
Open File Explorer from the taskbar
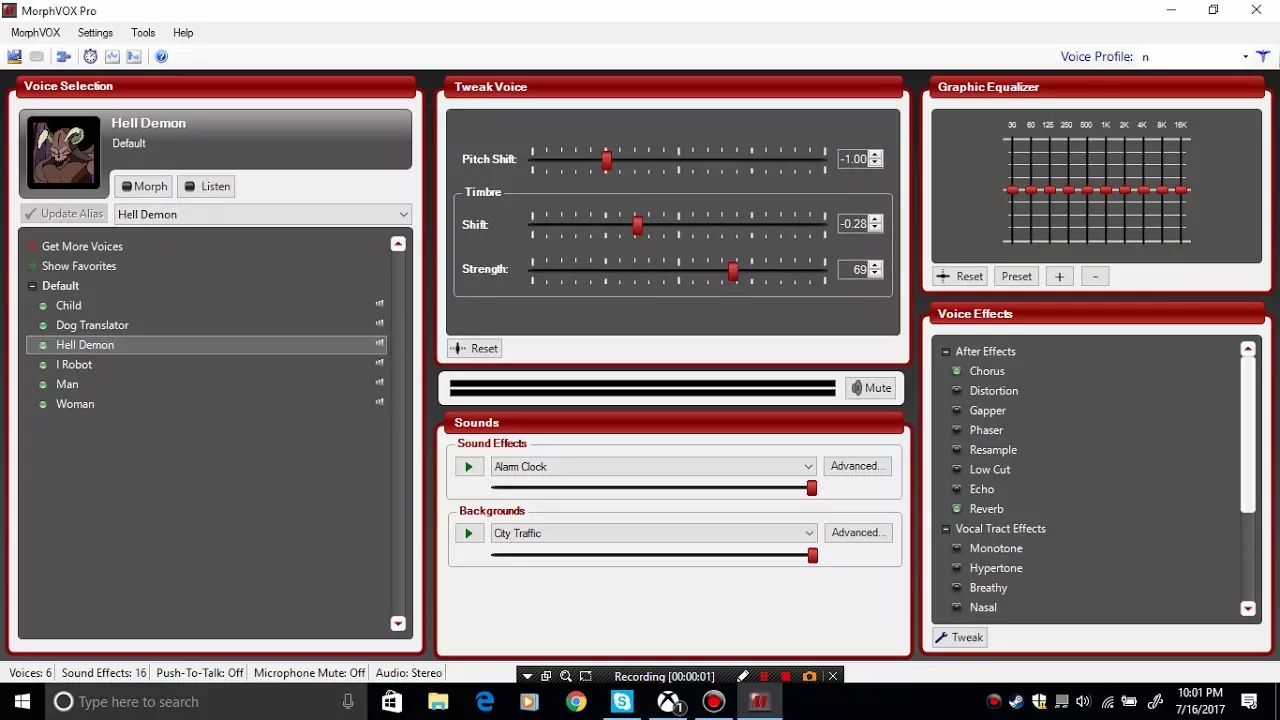[x=438, y=702]
